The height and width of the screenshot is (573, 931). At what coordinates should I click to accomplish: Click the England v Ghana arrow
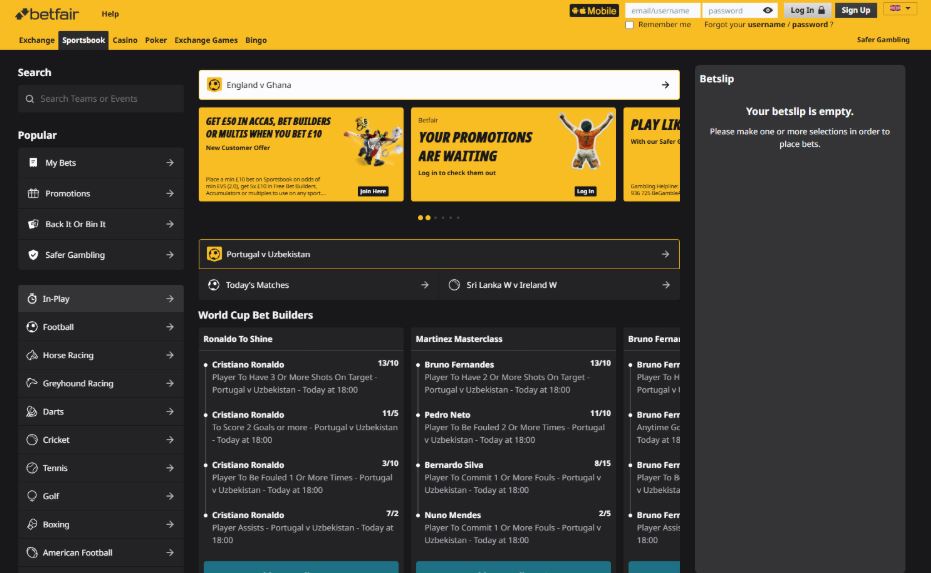coord(666,85)
